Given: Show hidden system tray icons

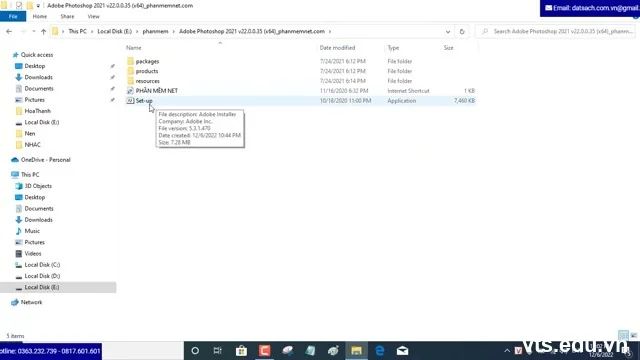Looking at the screenshot, I should click(507, 351).
